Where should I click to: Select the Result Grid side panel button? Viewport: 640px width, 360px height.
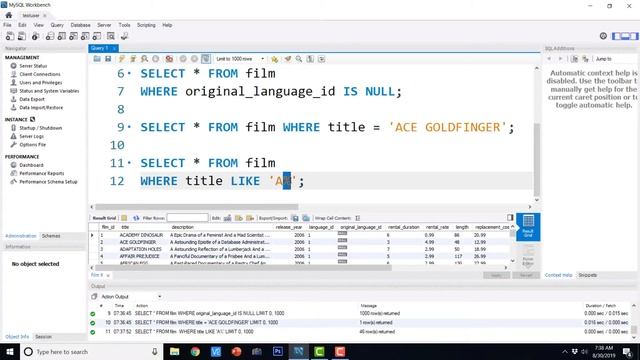528,227
